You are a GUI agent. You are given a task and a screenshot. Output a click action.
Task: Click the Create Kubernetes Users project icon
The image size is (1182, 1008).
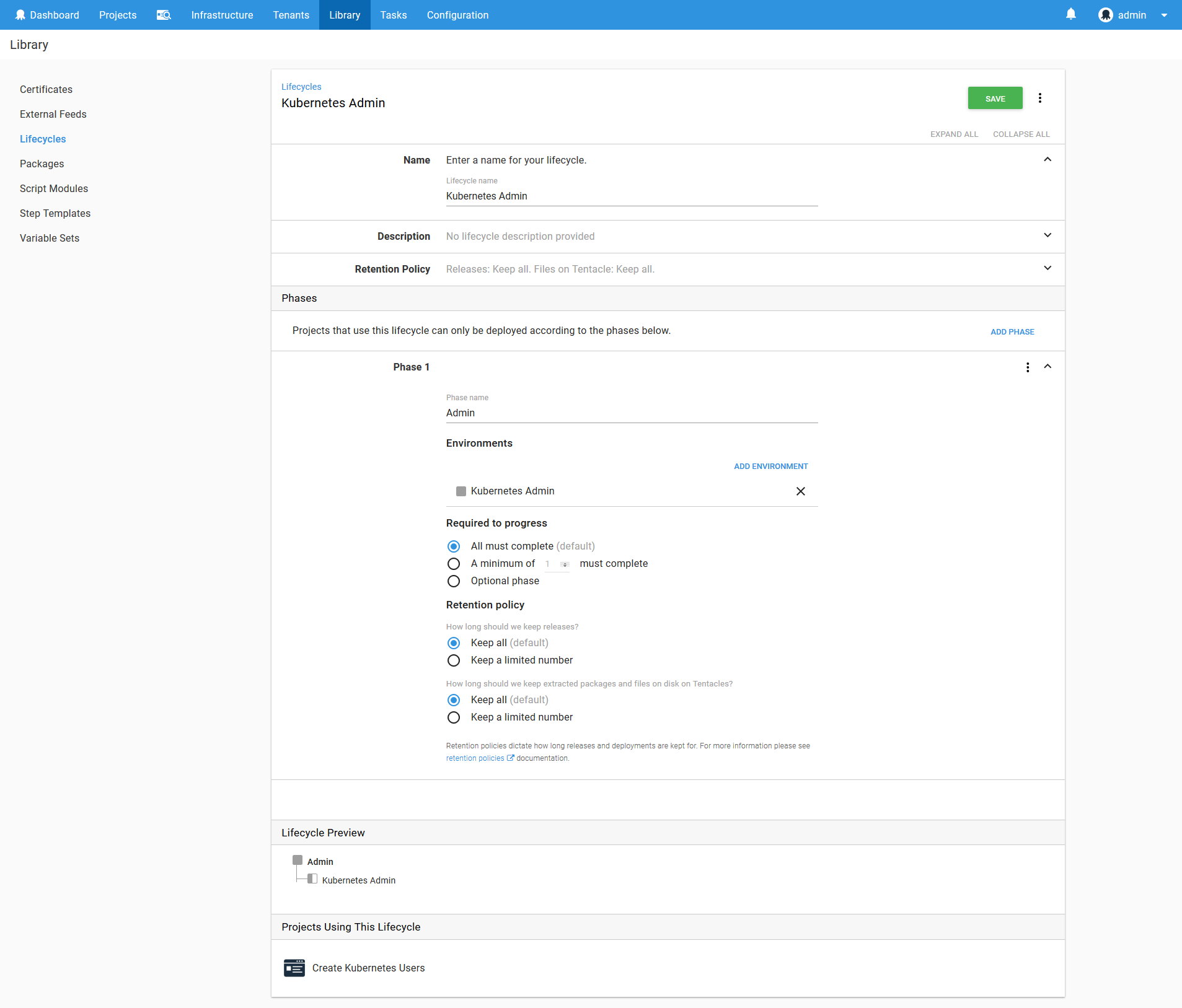coord(294,968)
